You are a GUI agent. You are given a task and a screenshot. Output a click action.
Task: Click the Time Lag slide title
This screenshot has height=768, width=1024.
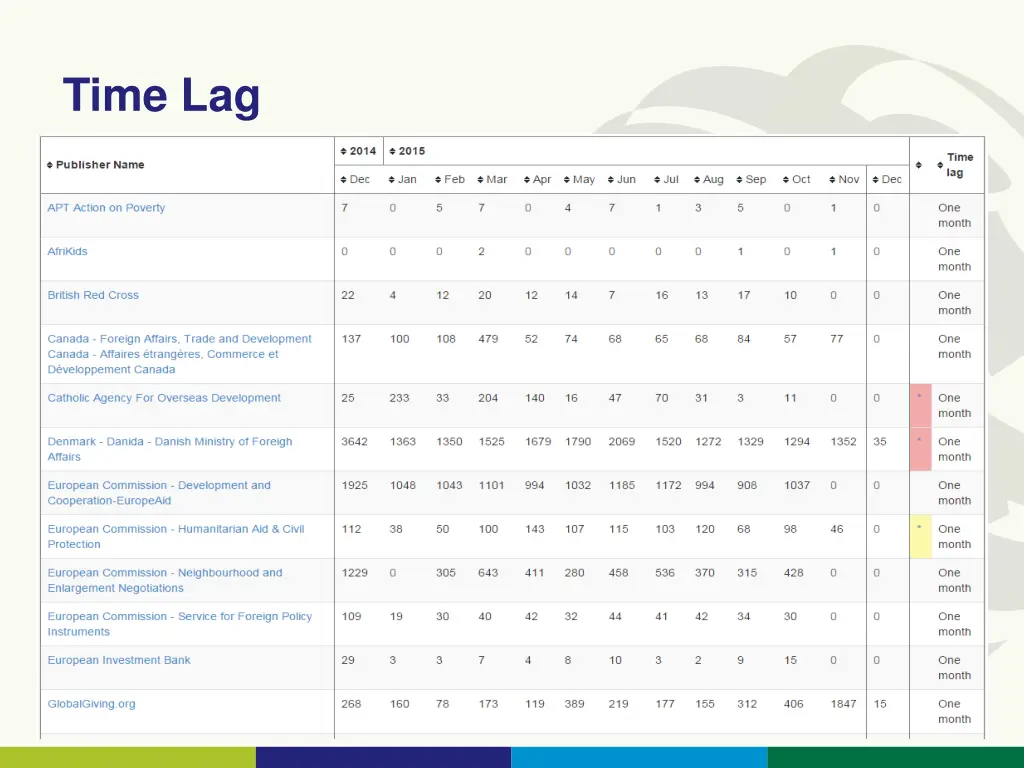point(161,96)
